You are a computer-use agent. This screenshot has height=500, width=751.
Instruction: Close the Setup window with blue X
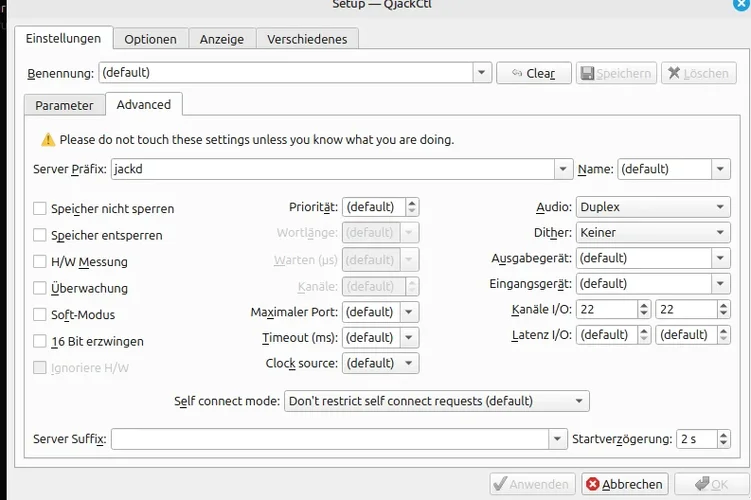(742, 4)
